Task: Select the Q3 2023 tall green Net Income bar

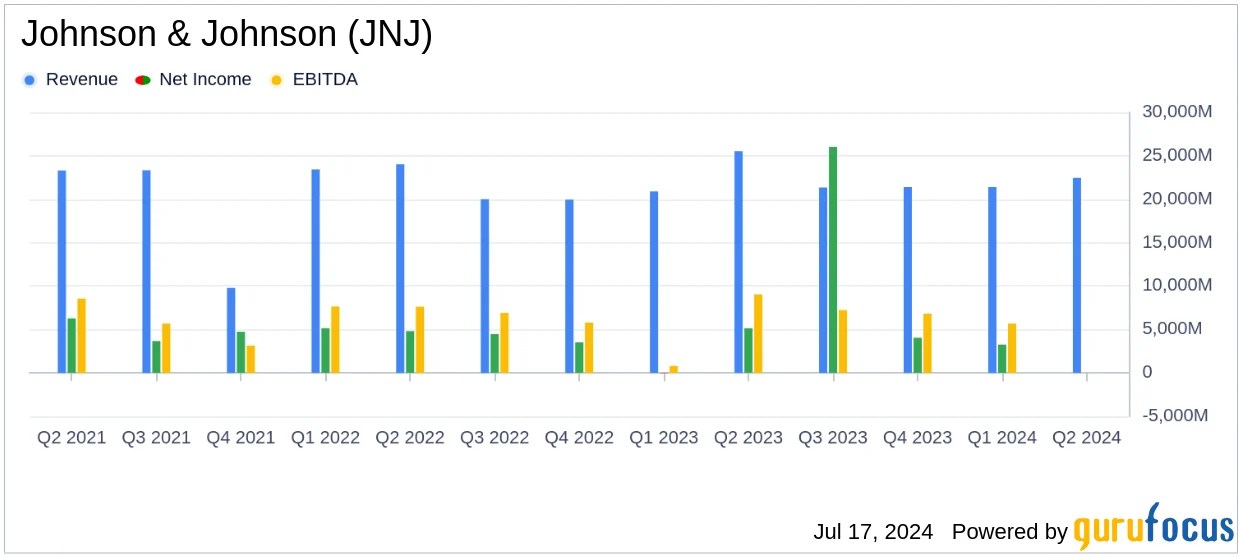Action: pyautogui.click(x=833, y=260)
